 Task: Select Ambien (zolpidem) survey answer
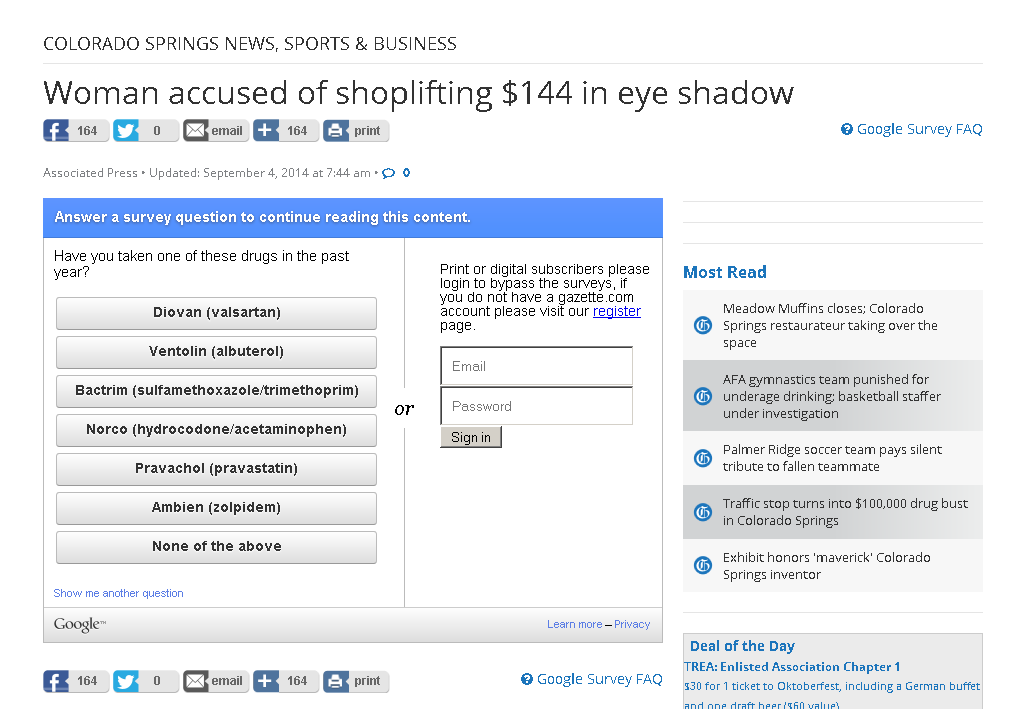216,508
